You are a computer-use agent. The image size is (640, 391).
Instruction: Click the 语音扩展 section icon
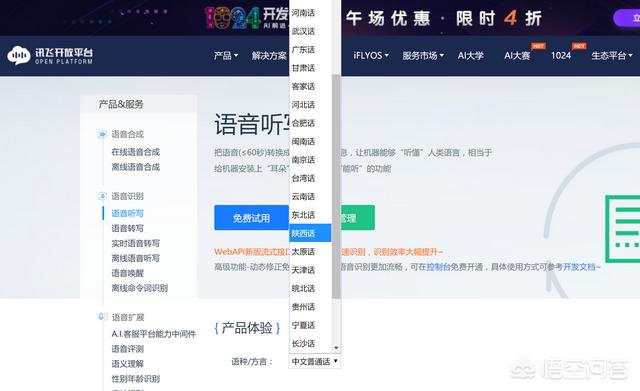click(x=102, y=317)
